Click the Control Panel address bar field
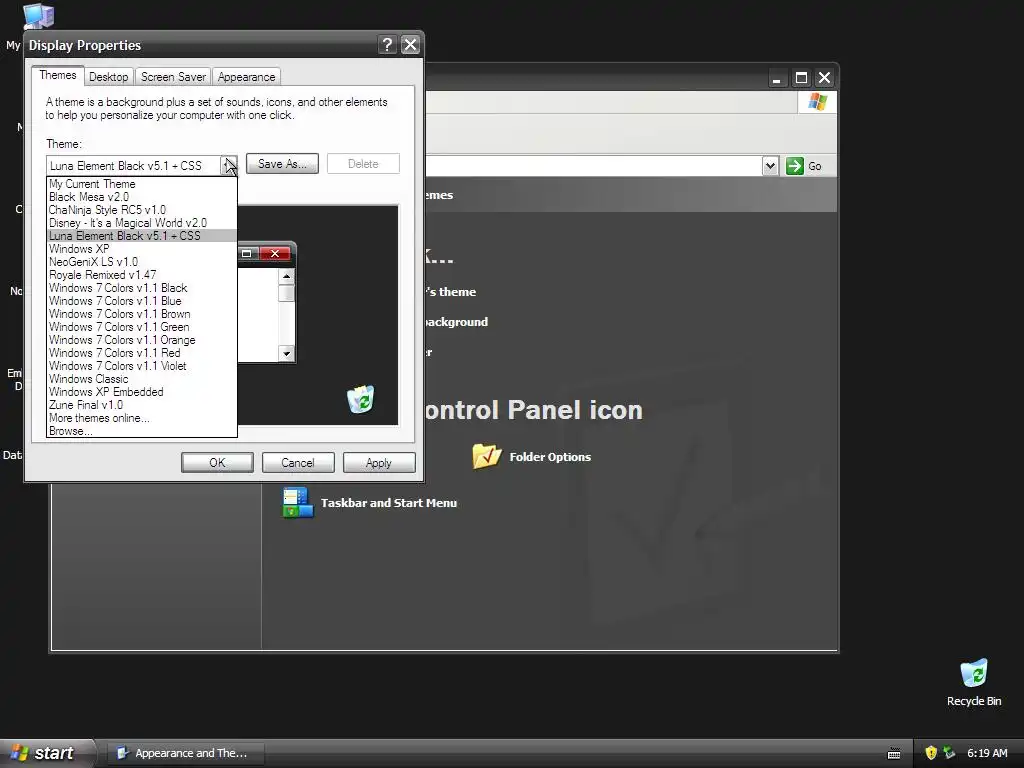1024x768 pixels. click(x=593, y=166)
